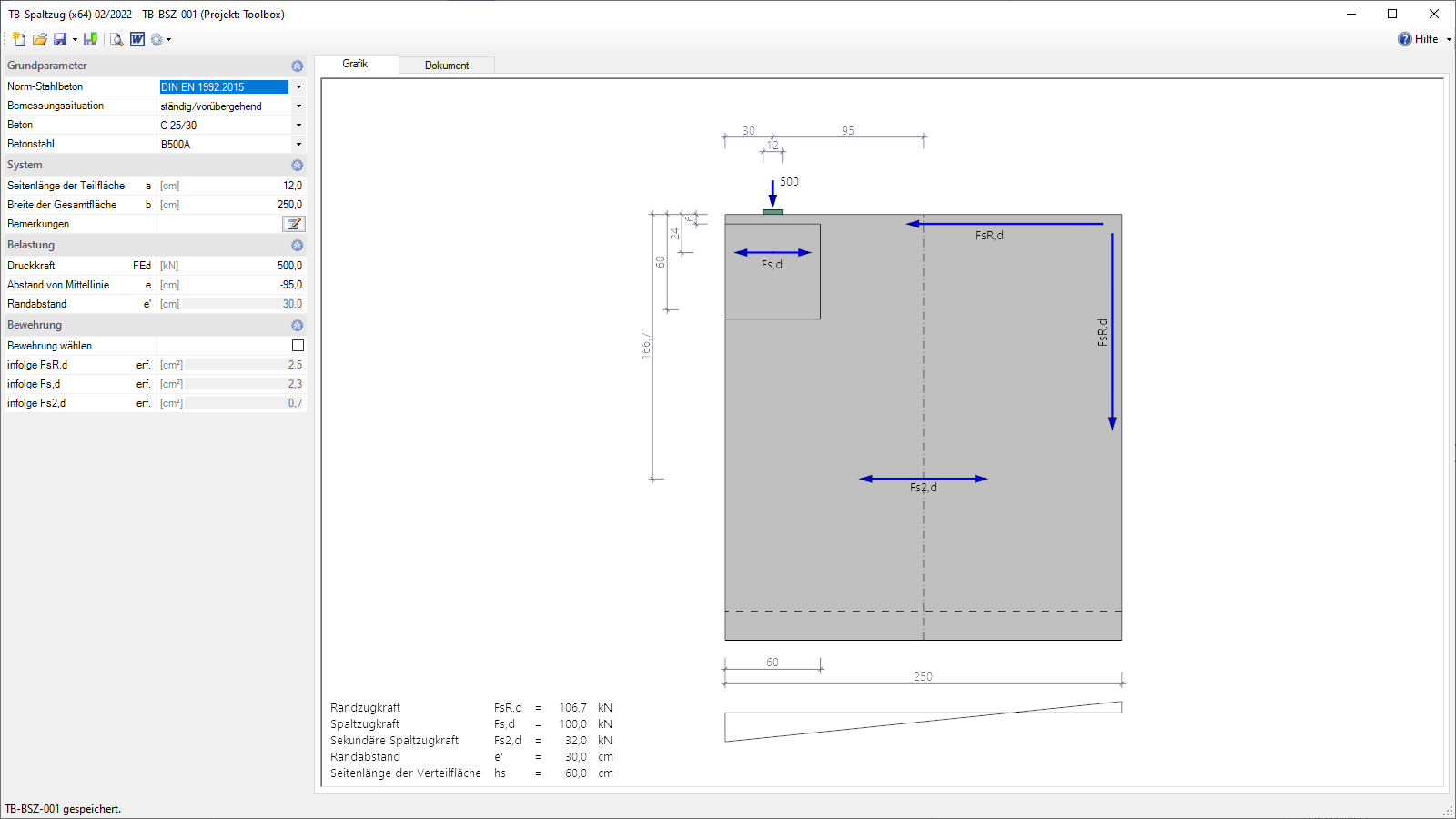
Task: Edit the Breite der Gesamtfläche value
Action: click(x=243, y=205)
